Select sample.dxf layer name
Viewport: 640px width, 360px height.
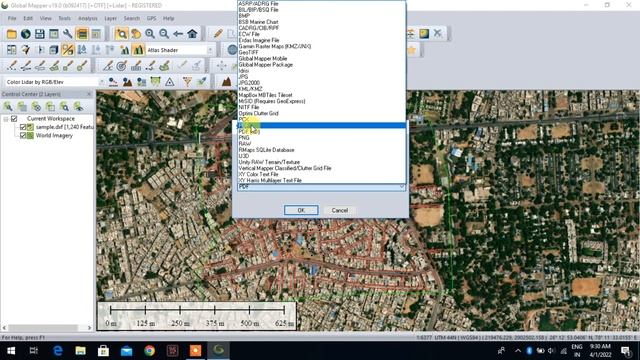(x=64, y=127)
